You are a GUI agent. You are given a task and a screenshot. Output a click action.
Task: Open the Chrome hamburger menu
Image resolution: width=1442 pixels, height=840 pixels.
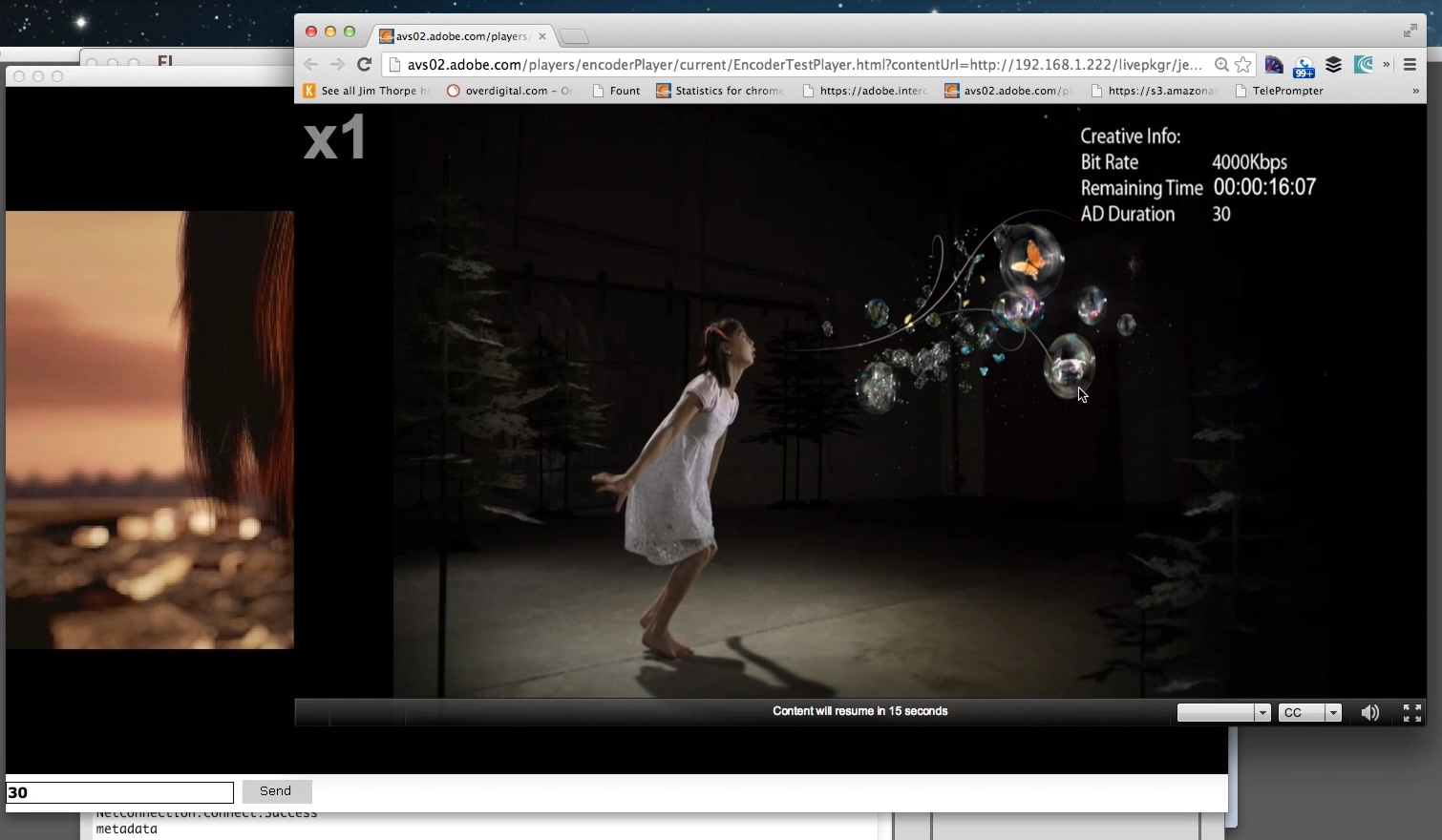[x=1410, y=65]
